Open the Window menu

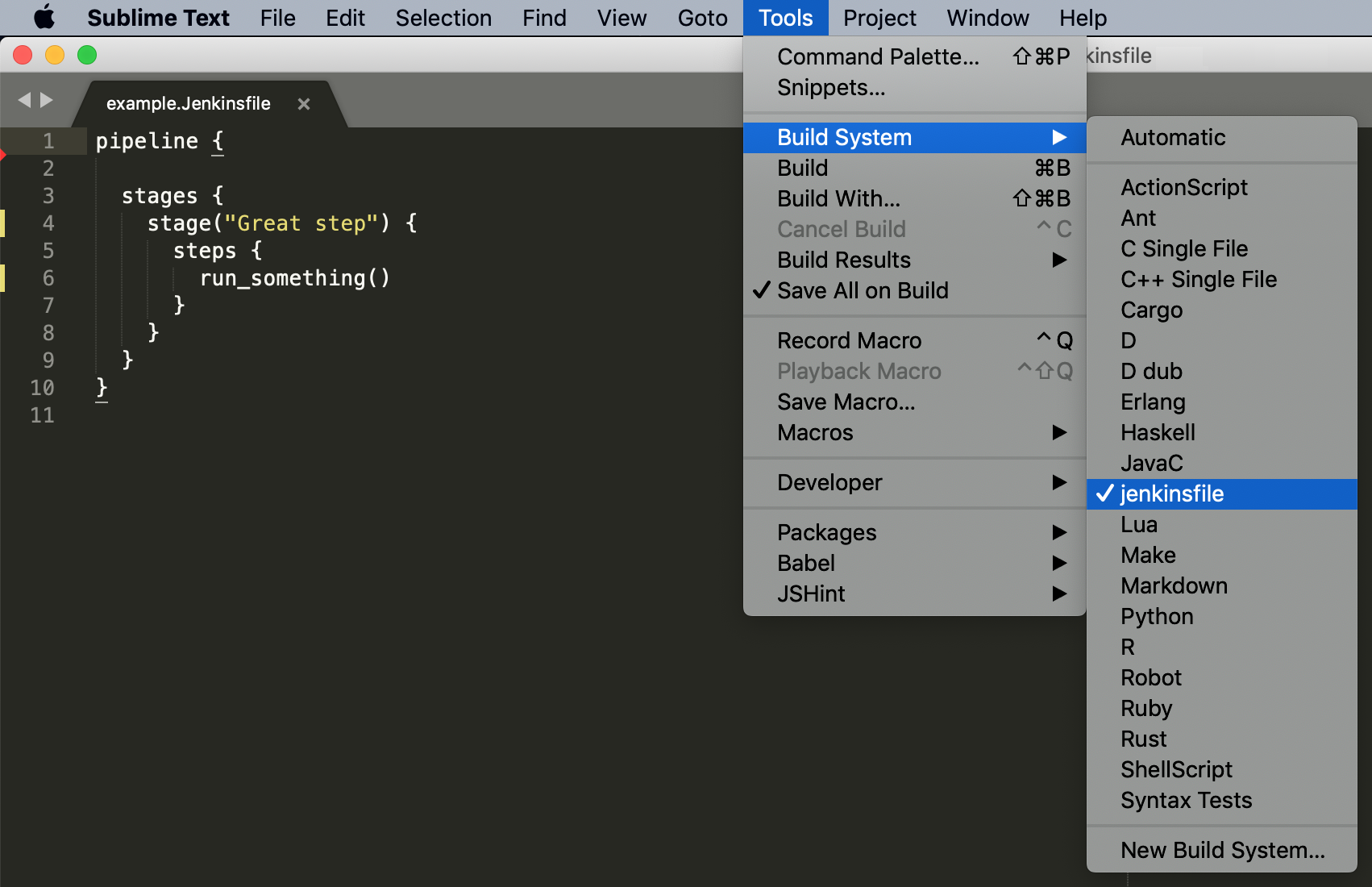(987, 18)
